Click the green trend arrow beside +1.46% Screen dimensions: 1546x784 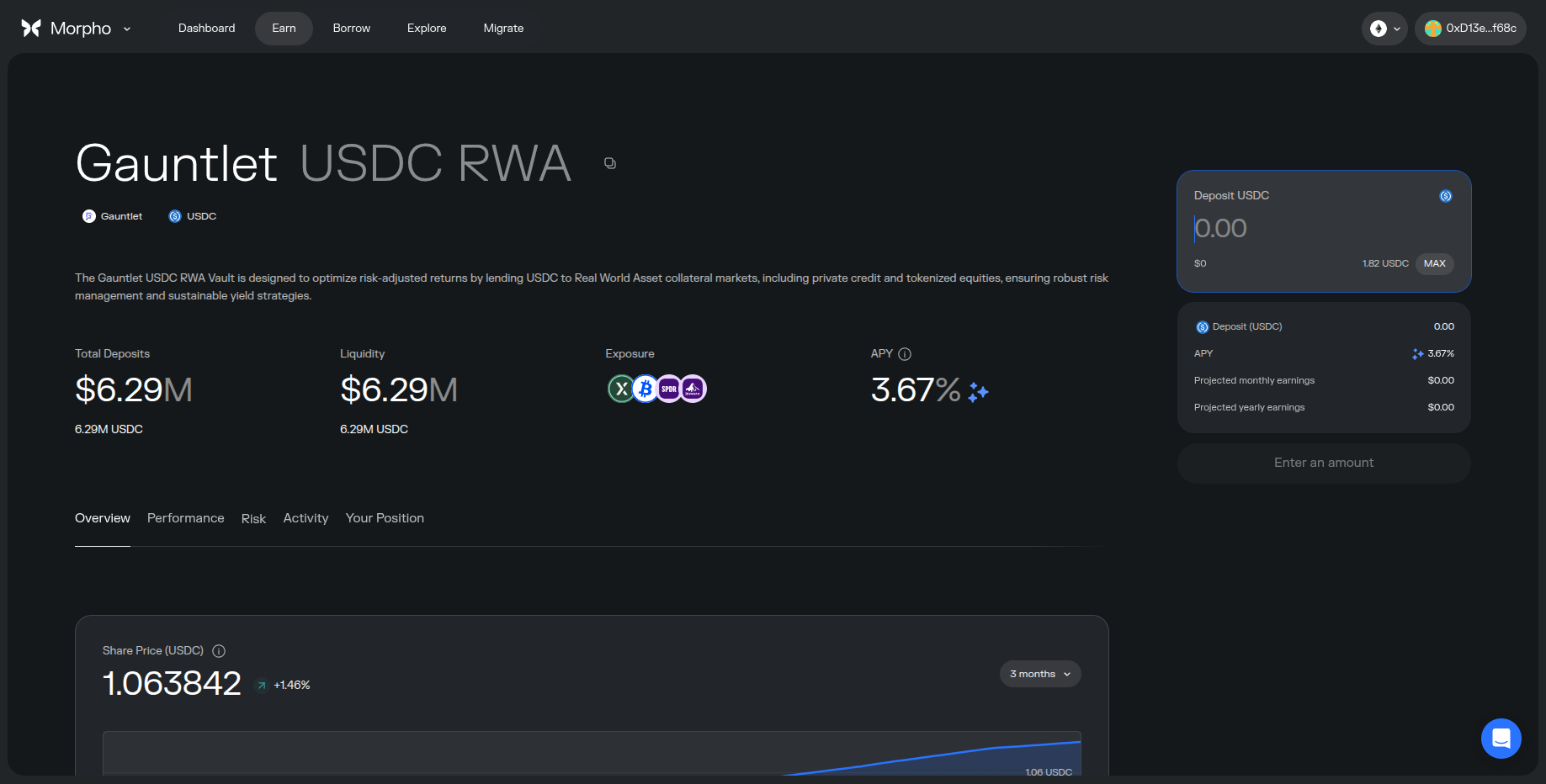[262, 686]
